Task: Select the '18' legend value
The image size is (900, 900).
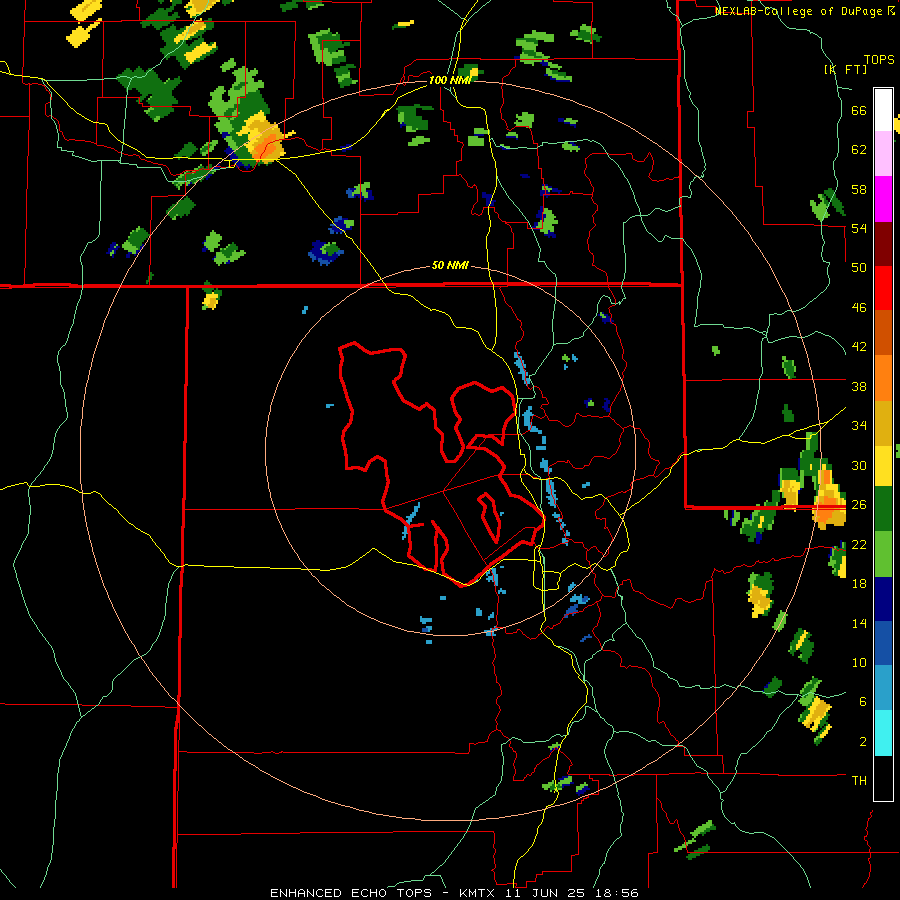Action: [x=859, y=584]
